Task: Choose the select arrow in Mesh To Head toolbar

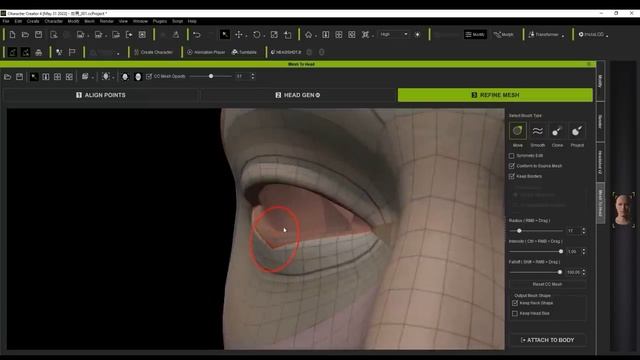Action: click(x=34, y=77)
